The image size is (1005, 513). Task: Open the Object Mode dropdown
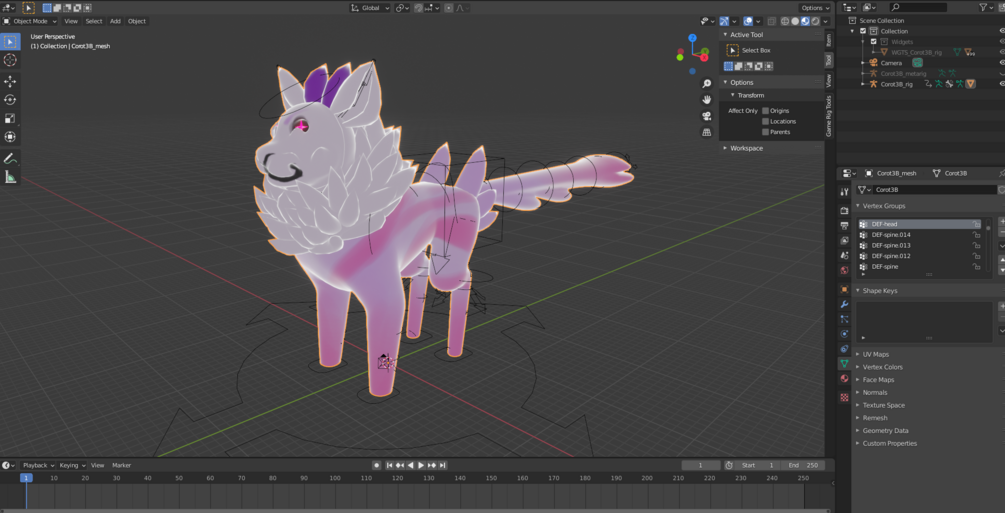[x=30, y=21]
